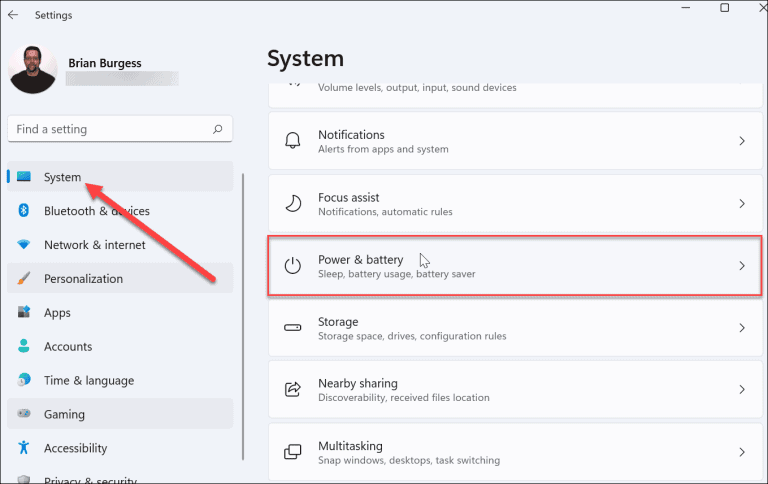Click the back arrow in title bar
Screen dimensions: 768x484
click(13, 15)
